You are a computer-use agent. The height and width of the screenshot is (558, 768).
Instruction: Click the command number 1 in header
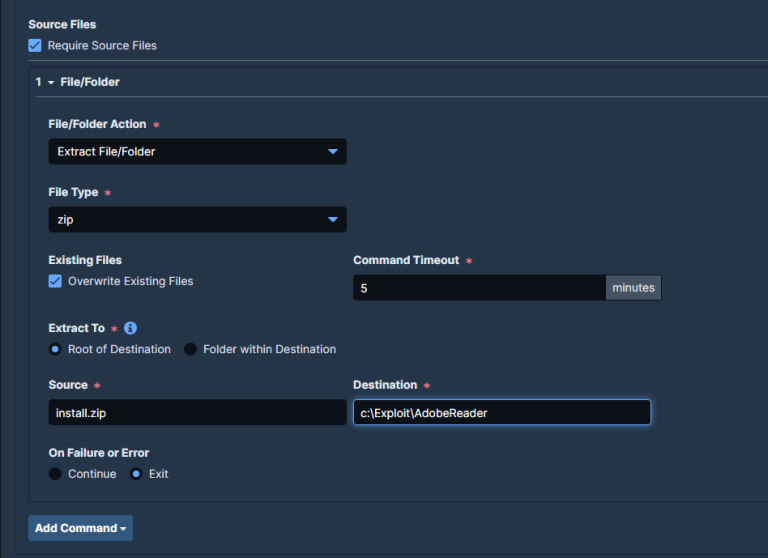[x=38, y=82]
